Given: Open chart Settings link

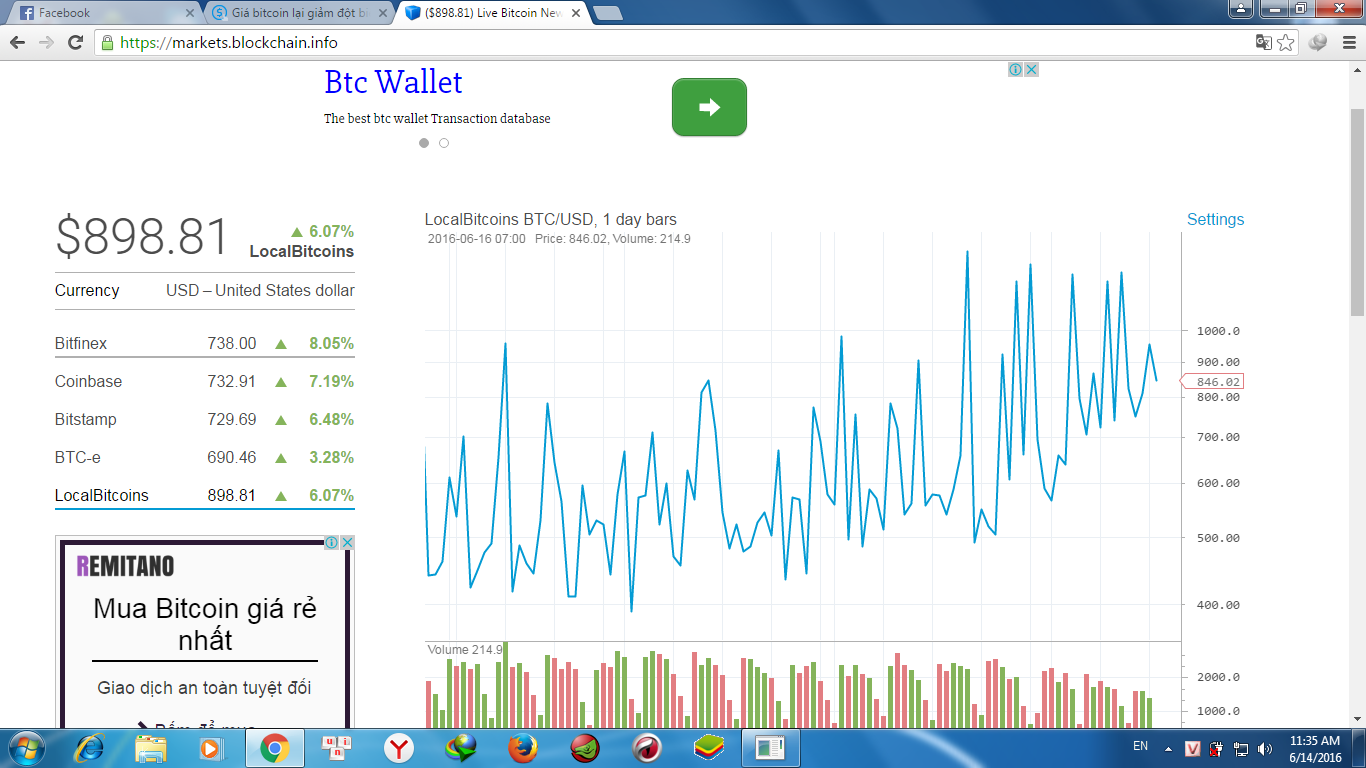Looking at the screenshot, I should click(1215, 220).
